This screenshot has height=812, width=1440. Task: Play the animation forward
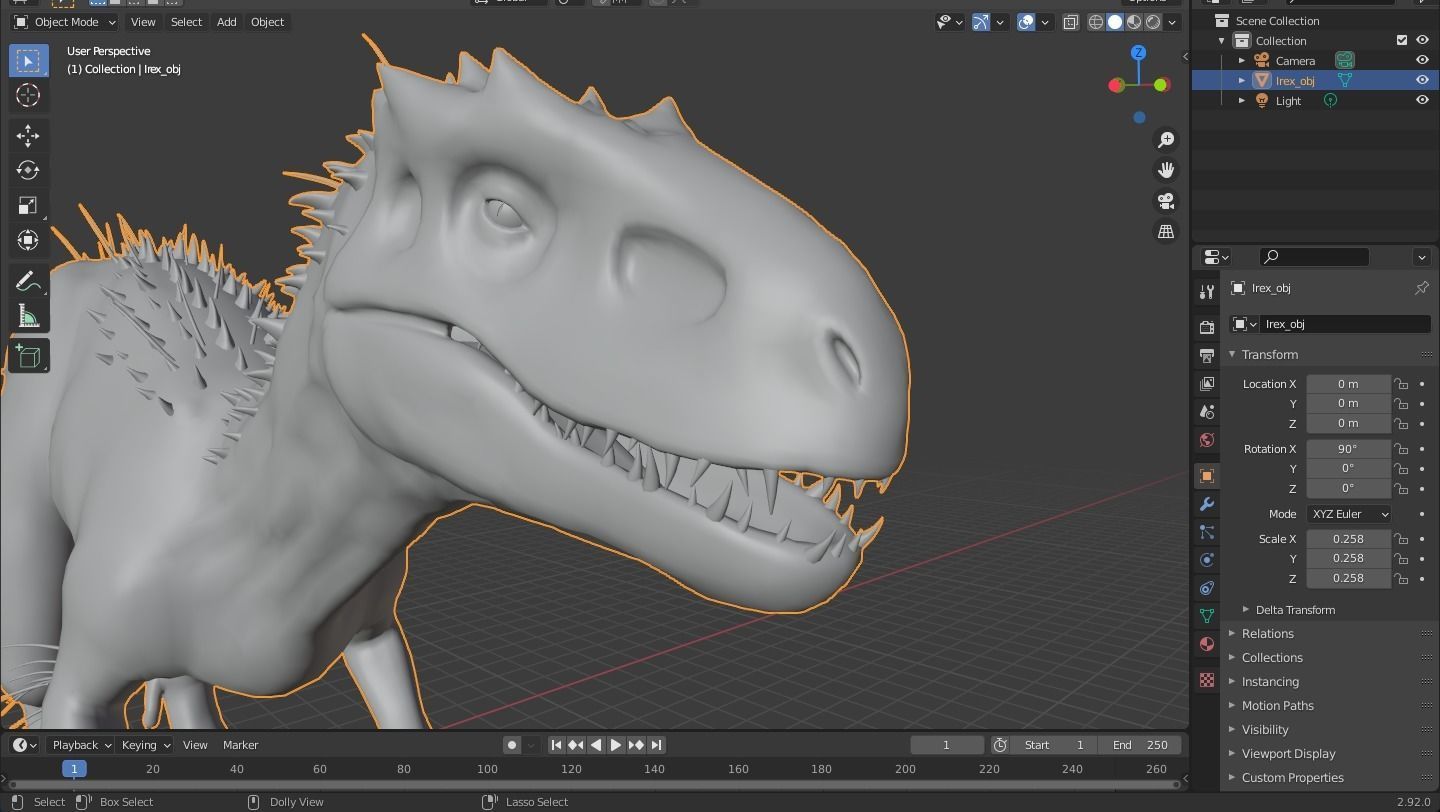(616, 745)
